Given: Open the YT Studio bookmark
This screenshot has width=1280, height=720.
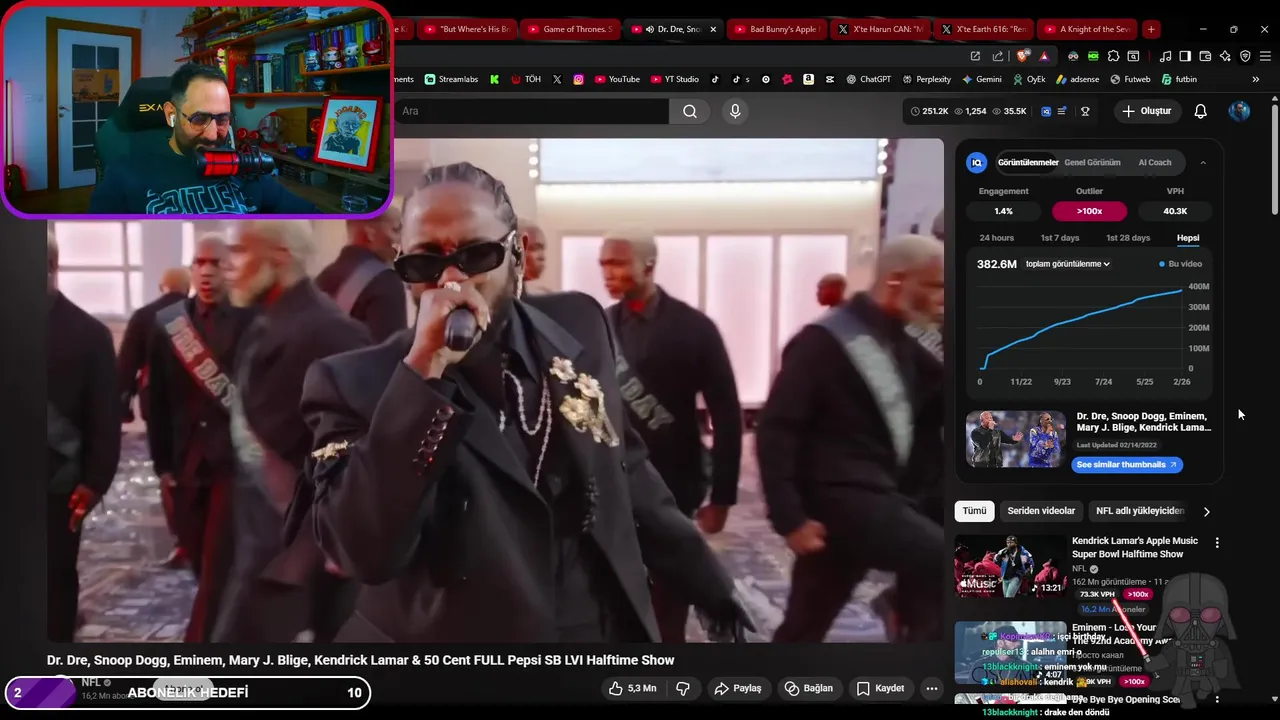Looking at the screenshot, I should coord(675,79).
